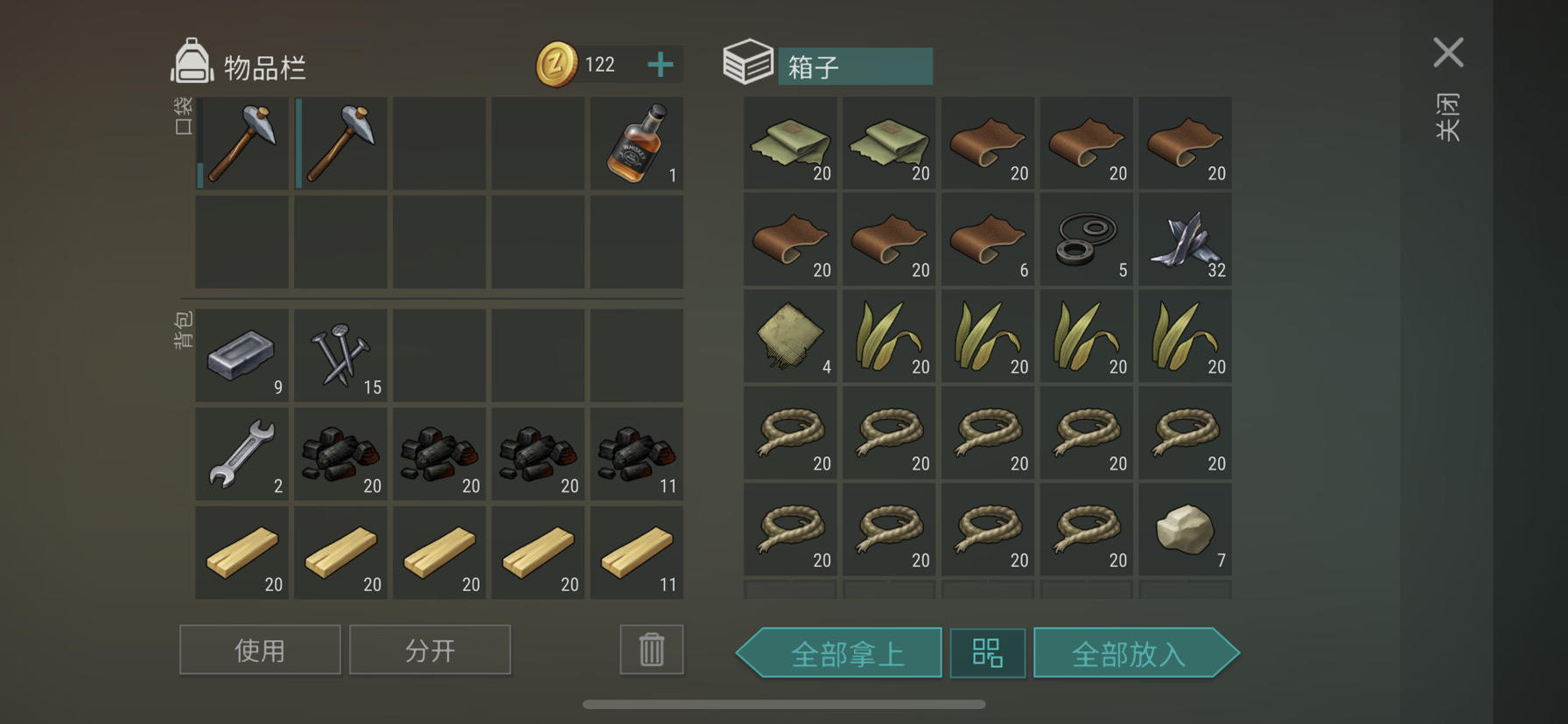This screenshot has width=1568, height=724.
Task: Select the leather stack of 6
Action: click(988, 240)
